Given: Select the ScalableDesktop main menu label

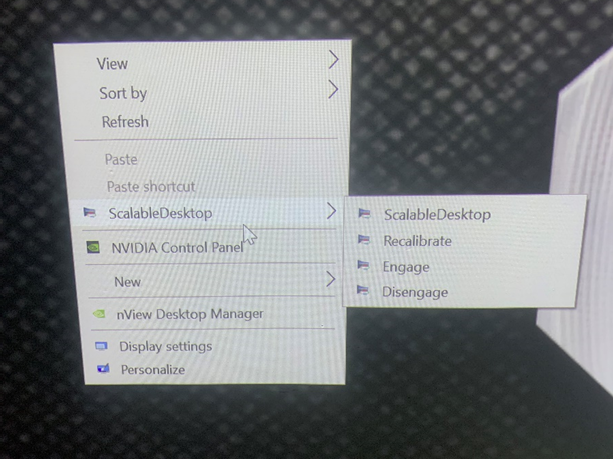Looking at the screenshot, I should (160, 213).
